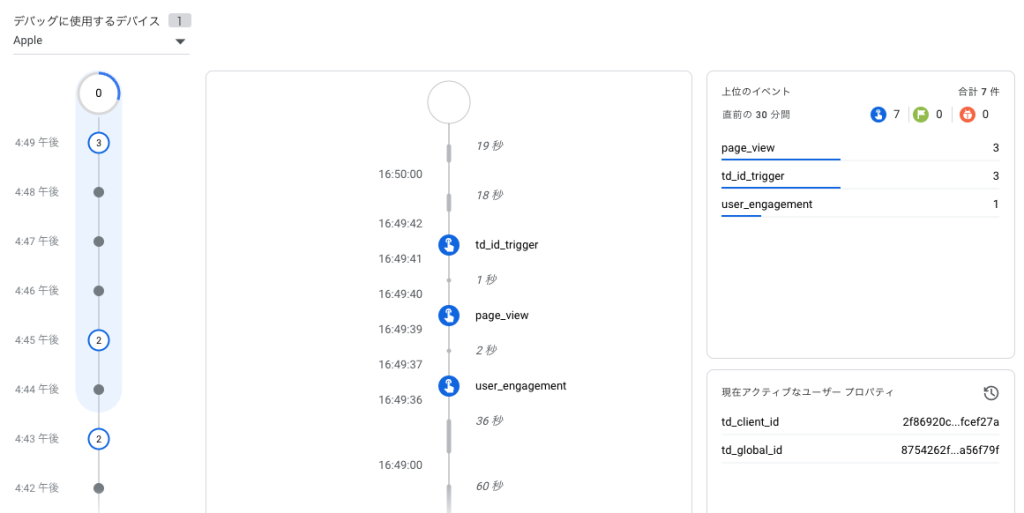
Task: Select the 4:43 午後 minute bubble
Action: (x=98, y=439)
